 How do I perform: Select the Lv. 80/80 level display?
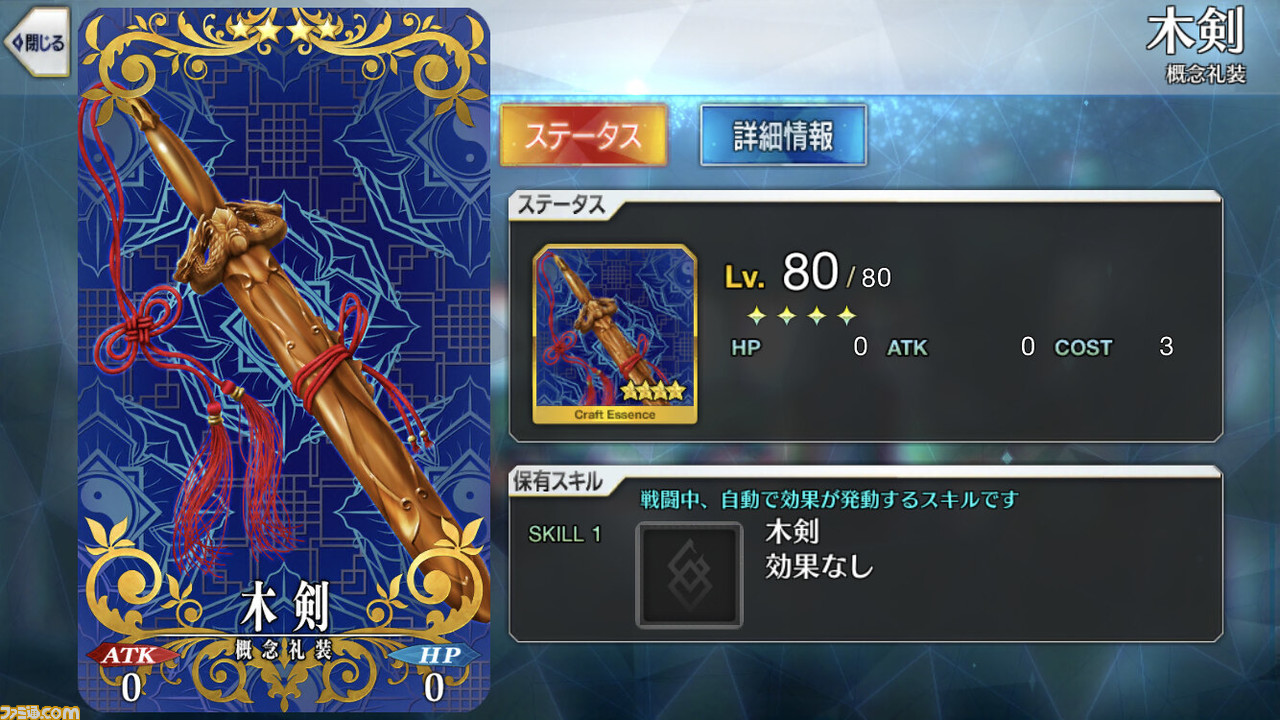[x=807, y=272]
